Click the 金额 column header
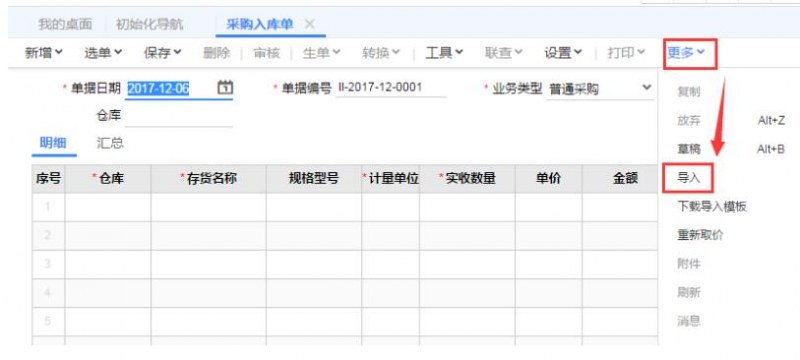 pos(620,178)
